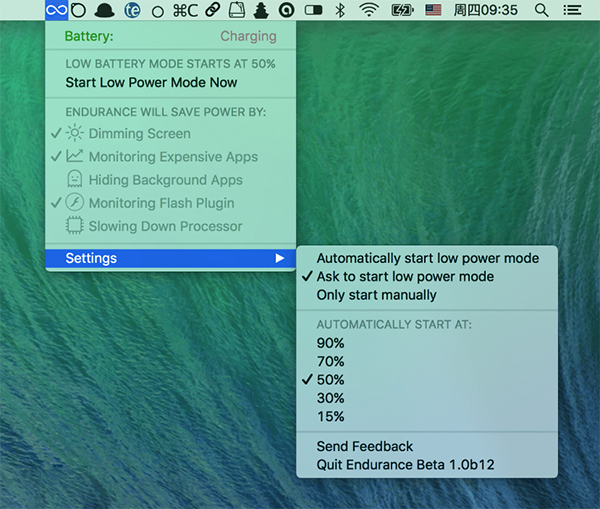600x509 pixels.
Task: Open Spotlight search magnifier
Action: 541,10
